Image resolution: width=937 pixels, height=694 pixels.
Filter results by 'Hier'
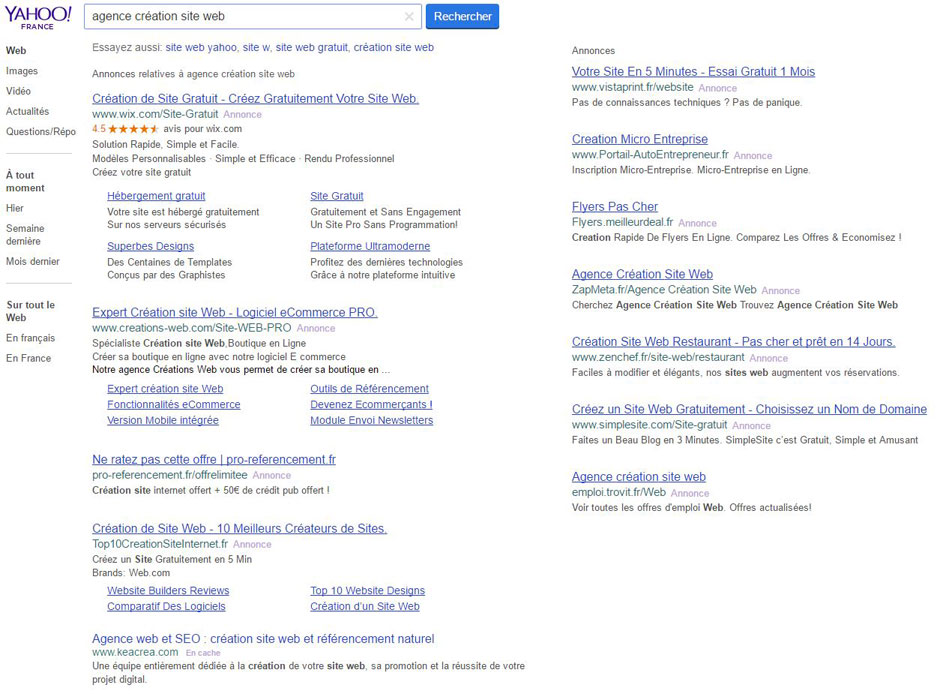tap(15, 209)
